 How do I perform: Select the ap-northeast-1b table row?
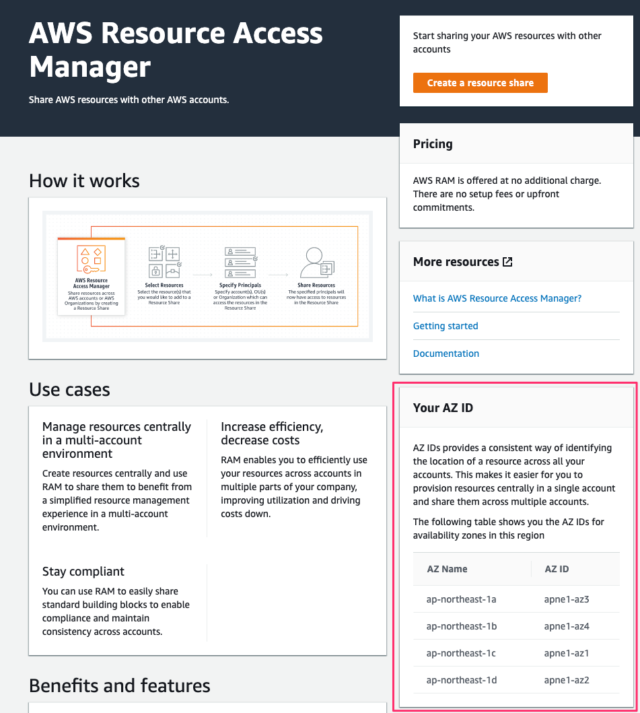click(x=516, y=626)
